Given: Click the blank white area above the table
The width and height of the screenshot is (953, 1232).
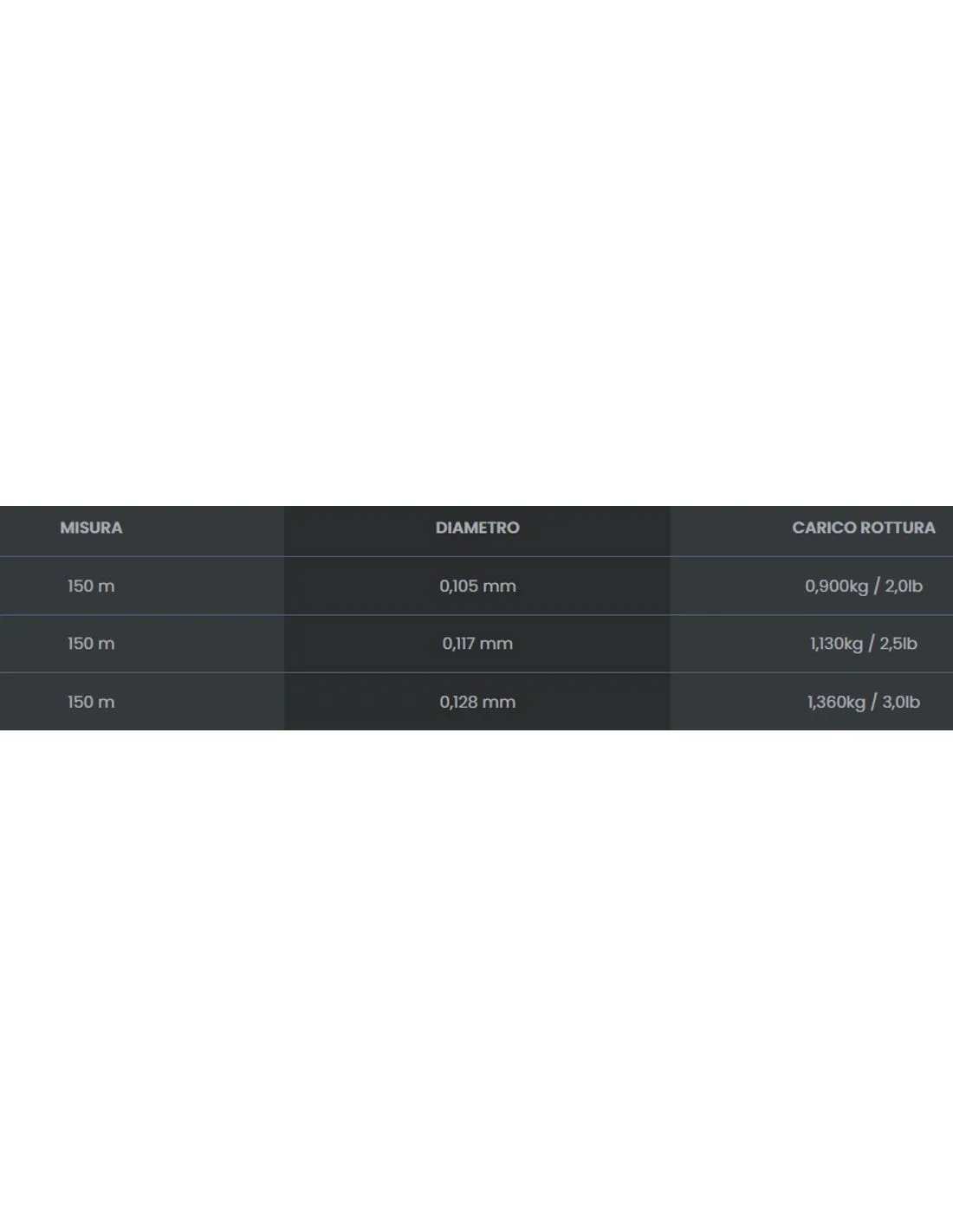Looking at the screenshot, I should click(x=476, y=251).
